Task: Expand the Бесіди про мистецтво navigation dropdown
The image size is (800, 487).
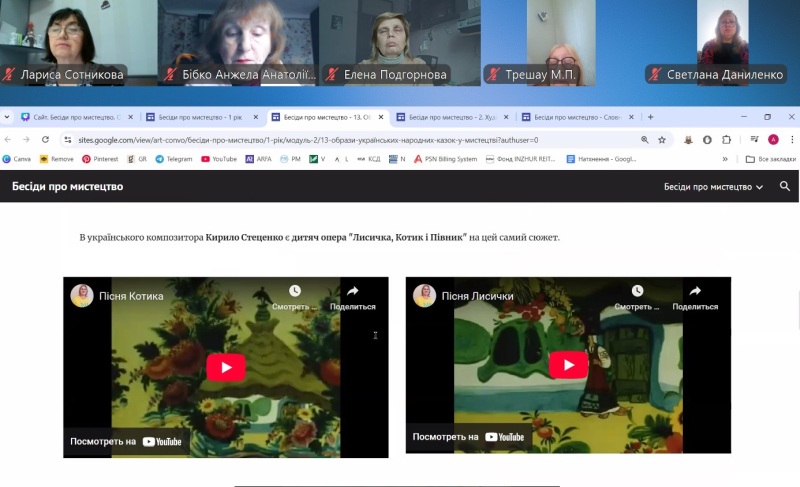Action: click(x=714, y=187)
